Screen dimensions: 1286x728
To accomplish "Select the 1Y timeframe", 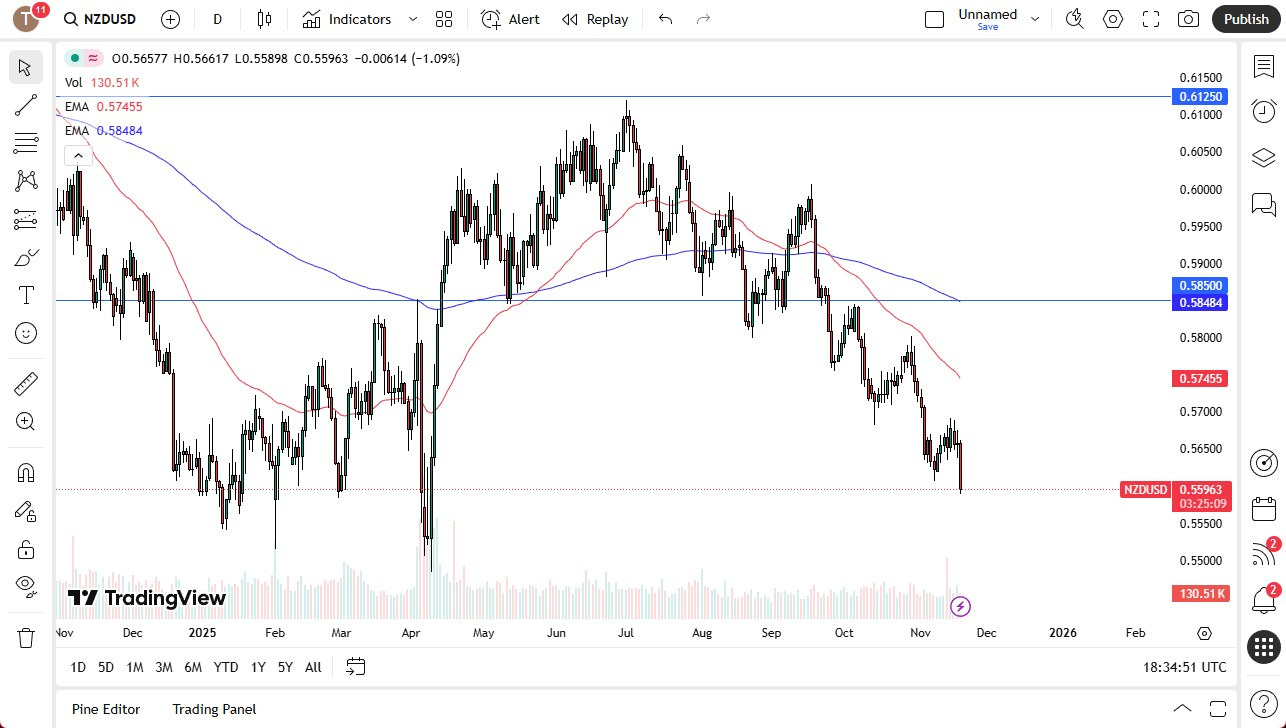I will [x=257, y=667].
